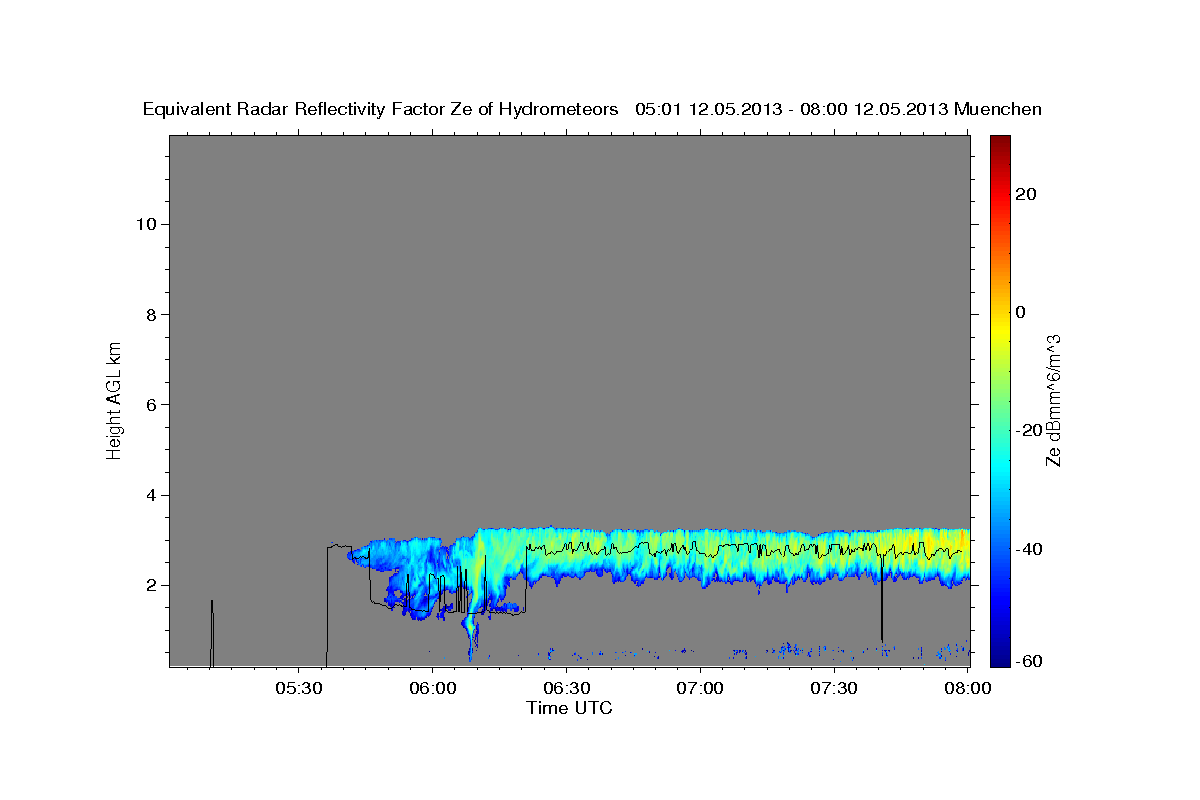Click the dark red top of the colorbar
This screenshot has height=800, width=1200.
click(999, 144)
